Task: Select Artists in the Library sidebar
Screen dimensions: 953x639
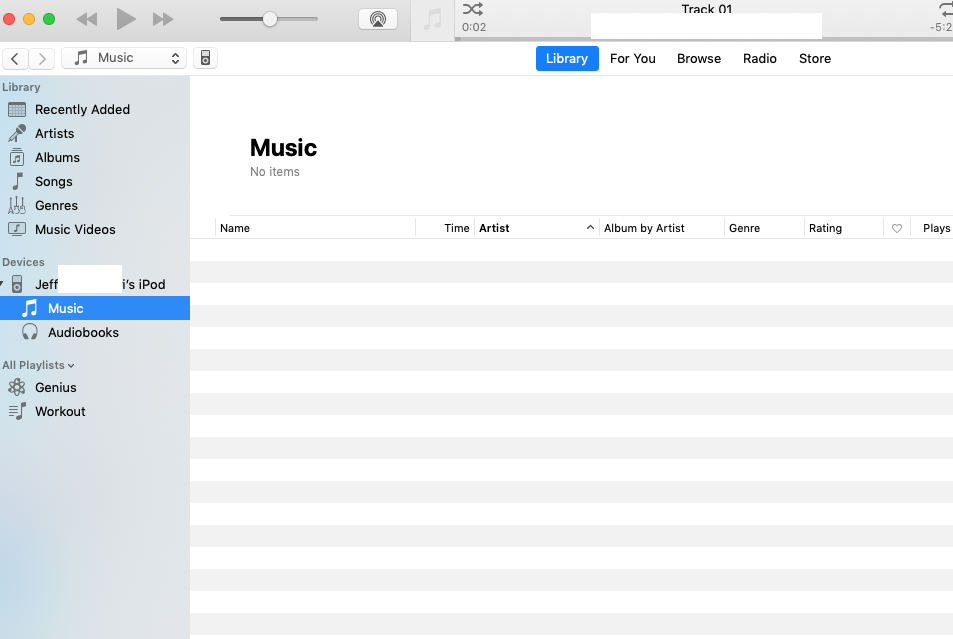Action: point(95,133)
